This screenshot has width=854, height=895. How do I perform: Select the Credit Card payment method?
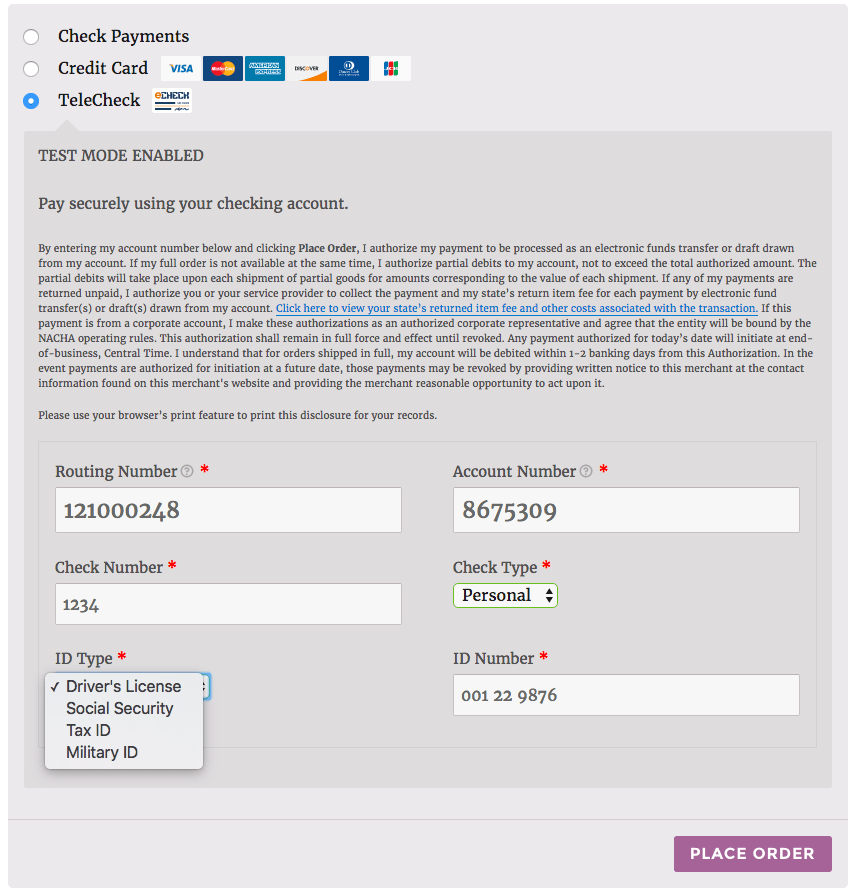click(31, 68)
